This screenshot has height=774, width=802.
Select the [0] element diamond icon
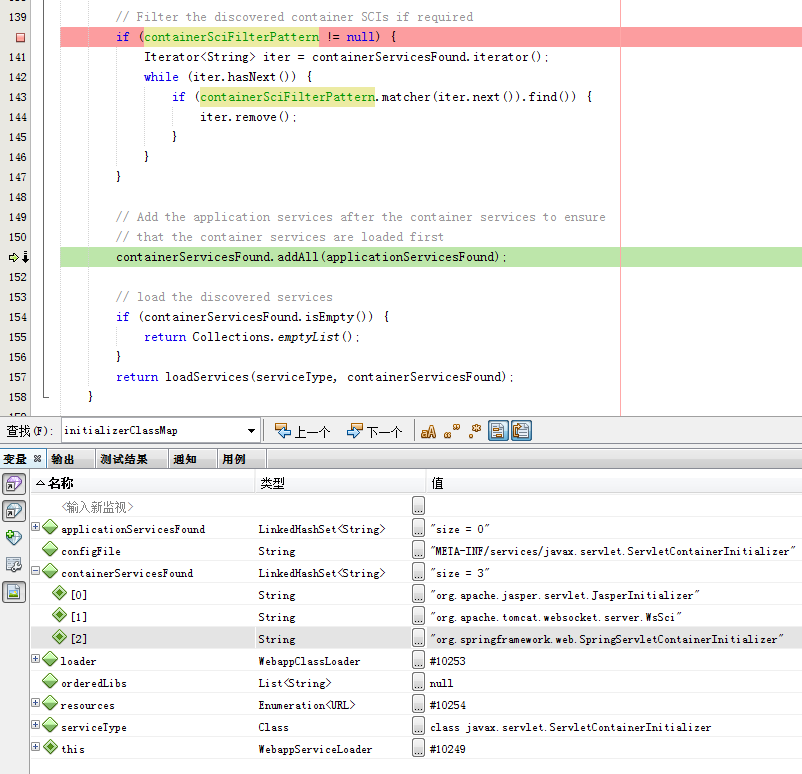[60, 593]
